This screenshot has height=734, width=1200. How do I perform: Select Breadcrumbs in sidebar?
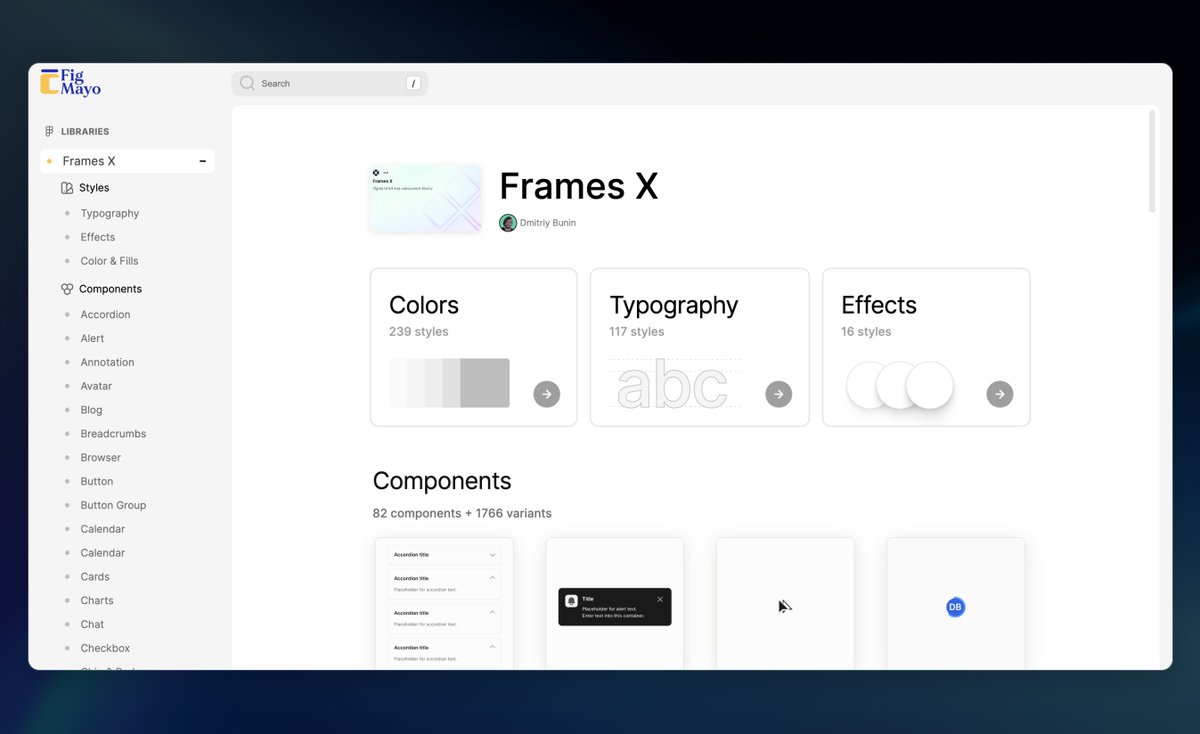point(114,434)
